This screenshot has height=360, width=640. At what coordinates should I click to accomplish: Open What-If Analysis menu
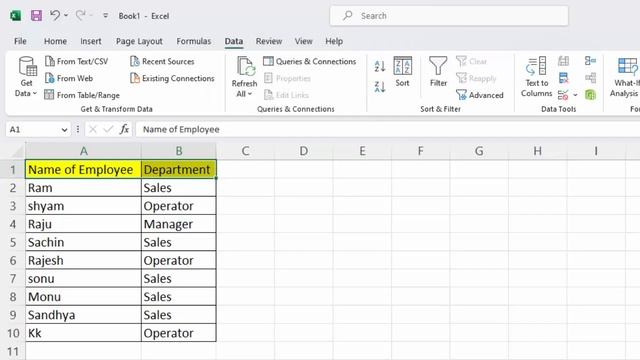click(x=625, y=78)
